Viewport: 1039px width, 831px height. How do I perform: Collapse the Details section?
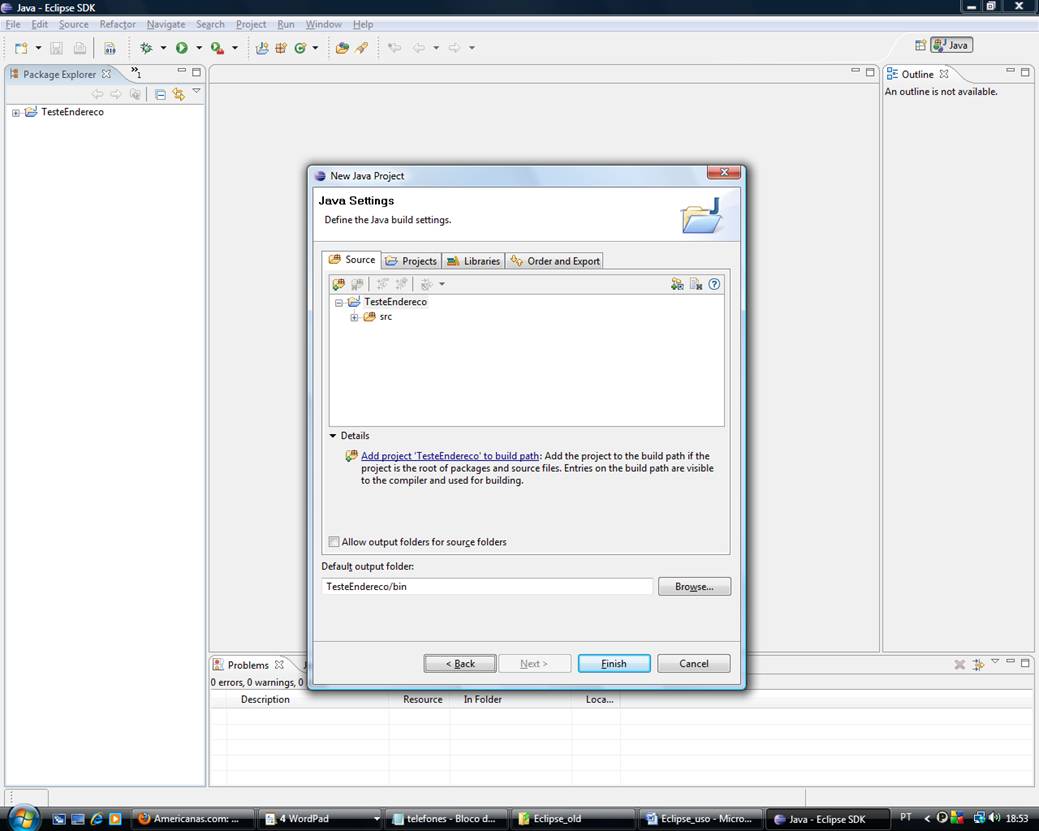pos(333,436)
